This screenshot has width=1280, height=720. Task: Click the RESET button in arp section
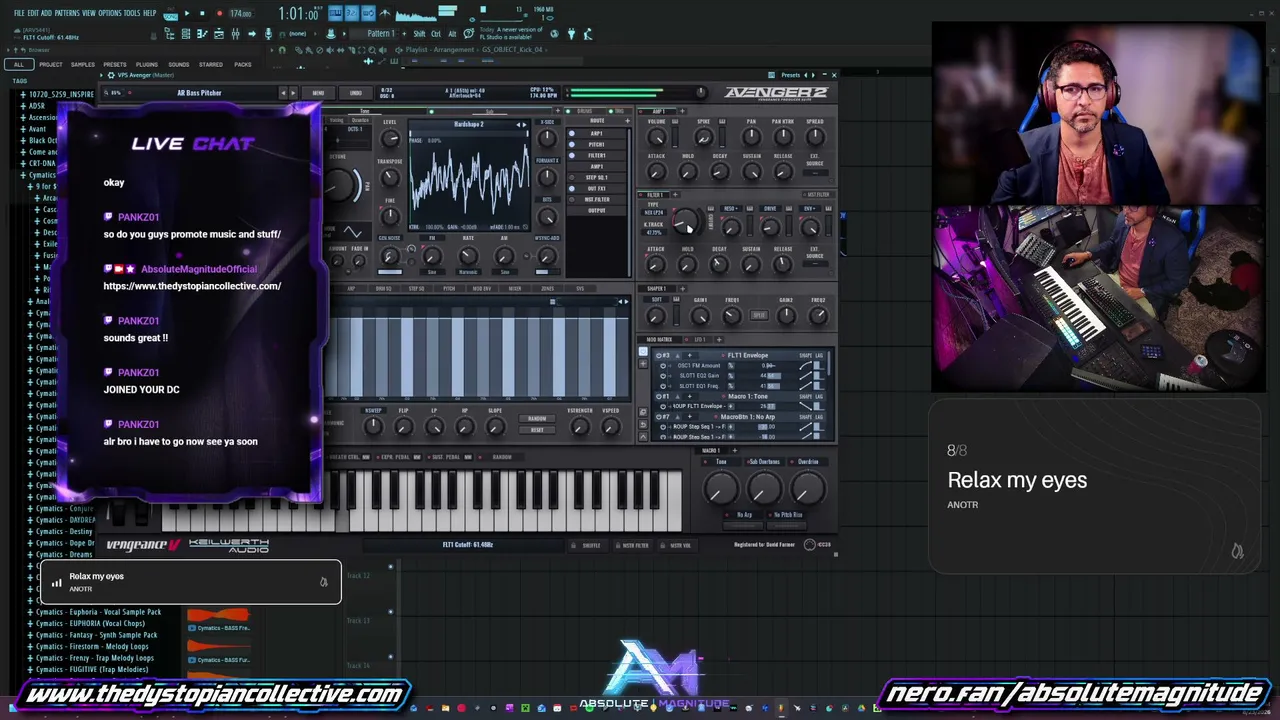click(x=537, y=430)
